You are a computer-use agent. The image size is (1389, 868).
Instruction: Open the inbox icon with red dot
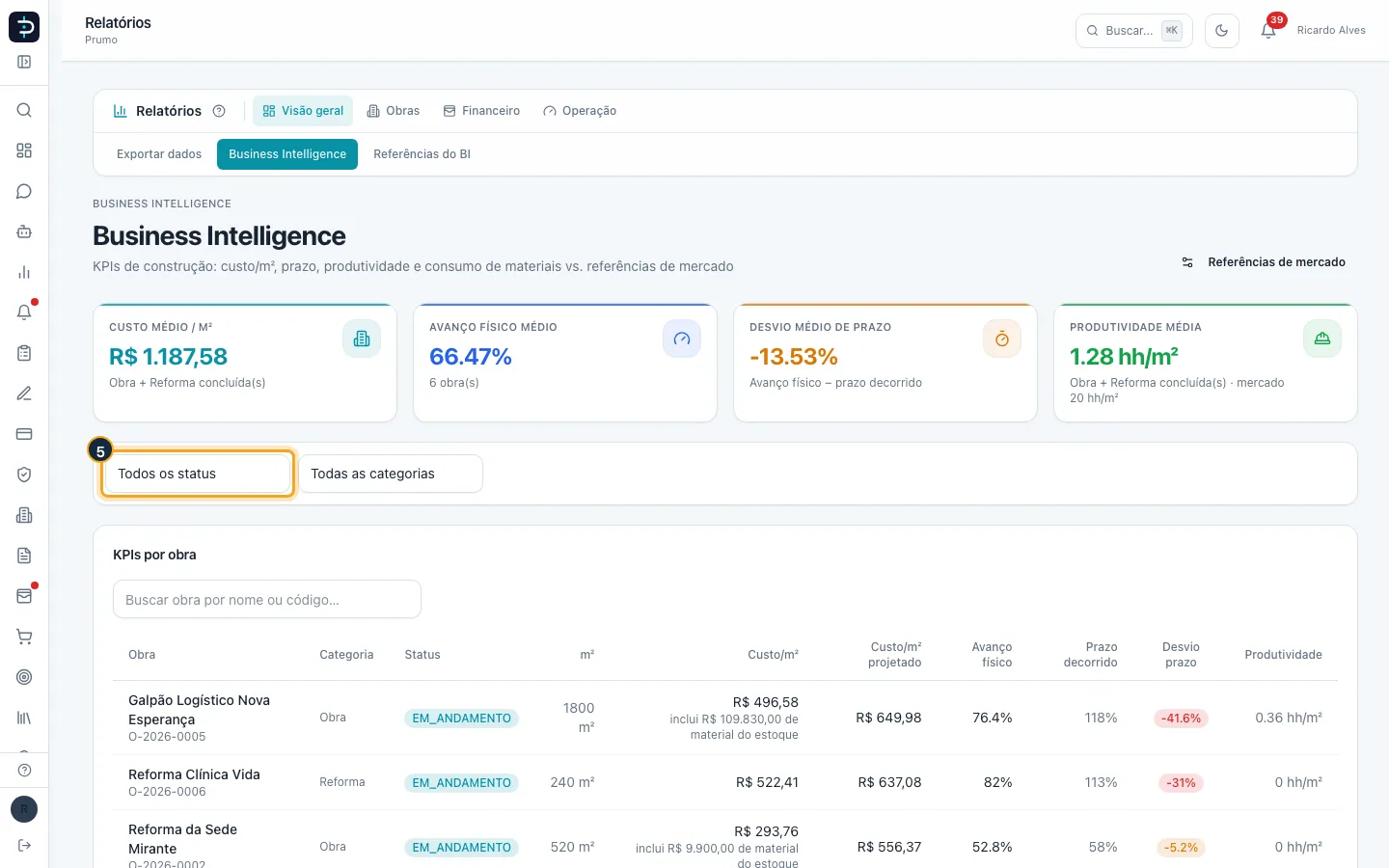tap(24, 596)
